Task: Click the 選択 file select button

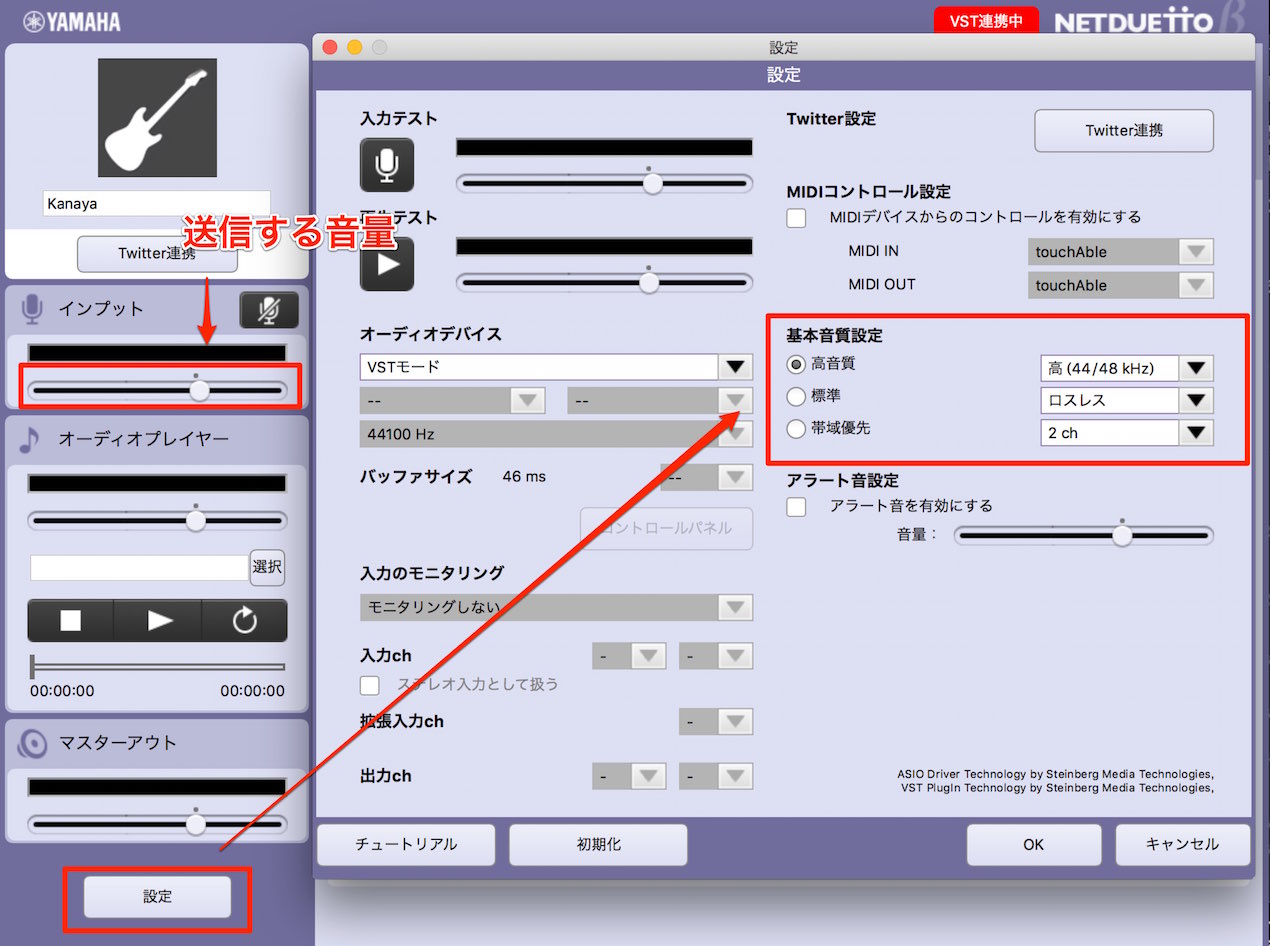Action: coord(267,567)
